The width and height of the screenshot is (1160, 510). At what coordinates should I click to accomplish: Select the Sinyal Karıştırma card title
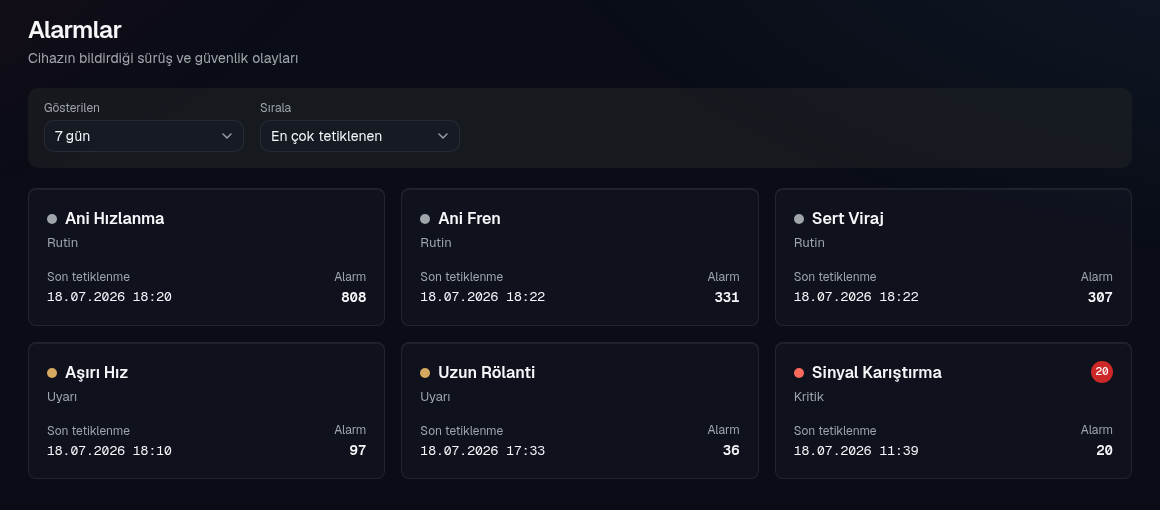pos(877,372)
